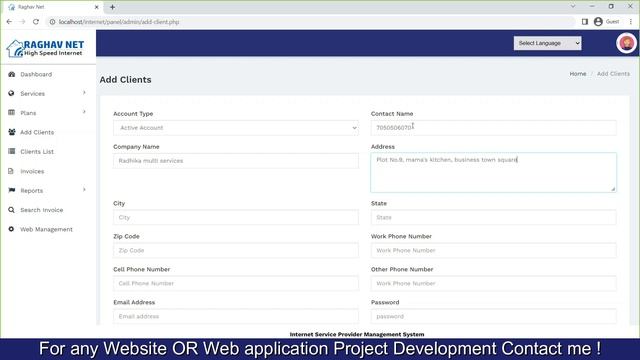Click the Account Type label
Image resolution: width=640 pixels, height=360 pixels.
coord(133,113)
